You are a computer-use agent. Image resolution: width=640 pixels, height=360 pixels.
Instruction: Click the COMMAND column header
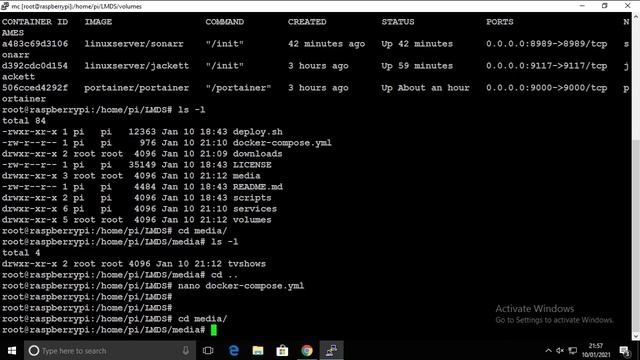(224, 22)
